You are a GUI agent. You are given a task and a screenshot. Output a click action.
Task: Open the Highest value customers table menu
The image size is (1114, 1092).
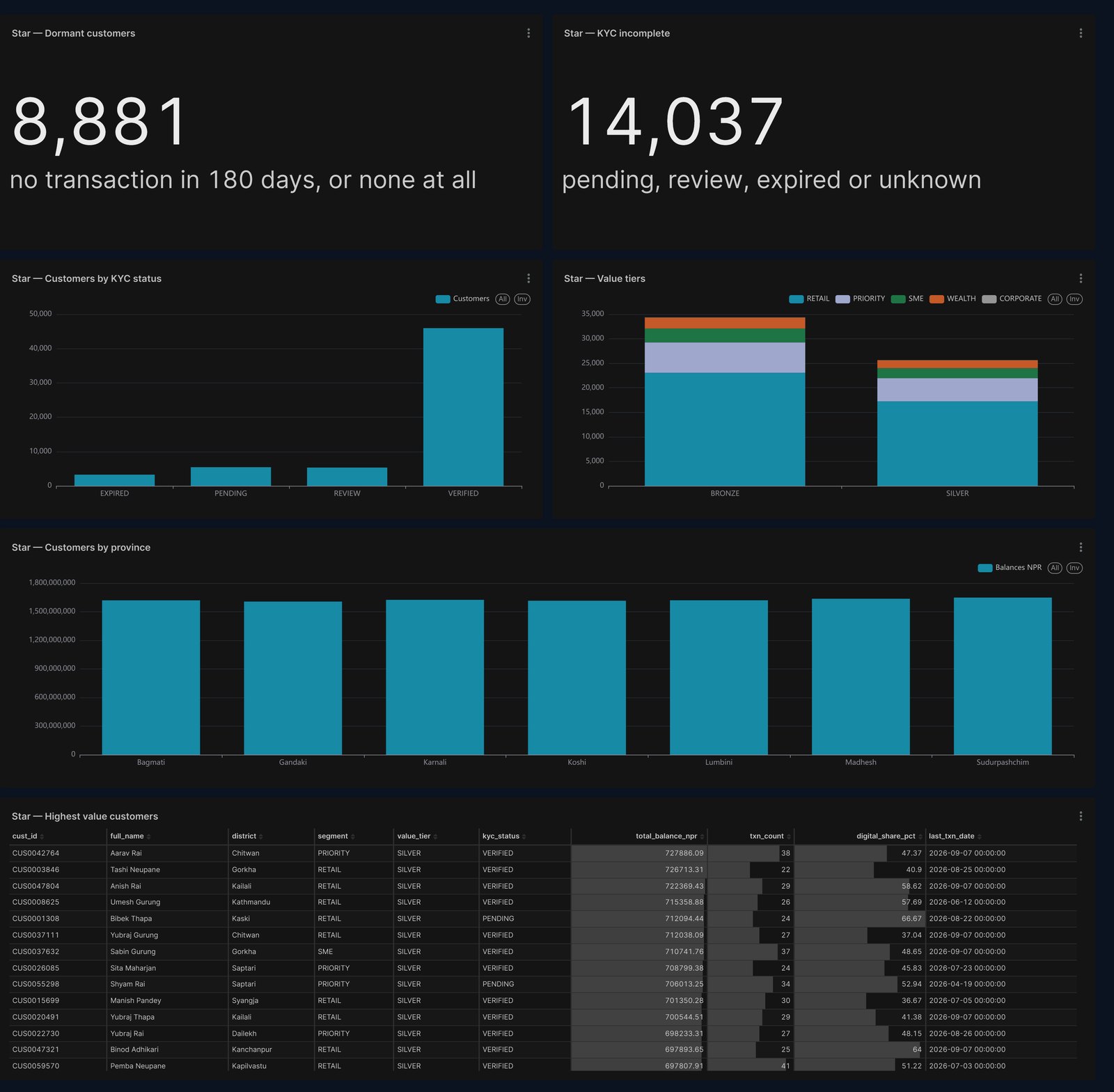click(1081, 816)
